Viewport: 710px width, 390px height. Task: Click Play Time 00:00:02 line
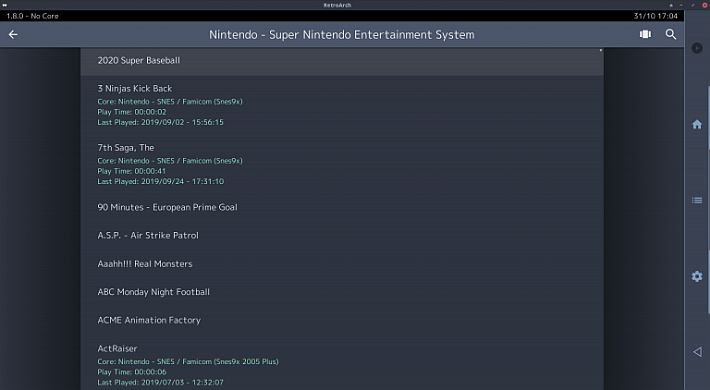tap(132, 112)
